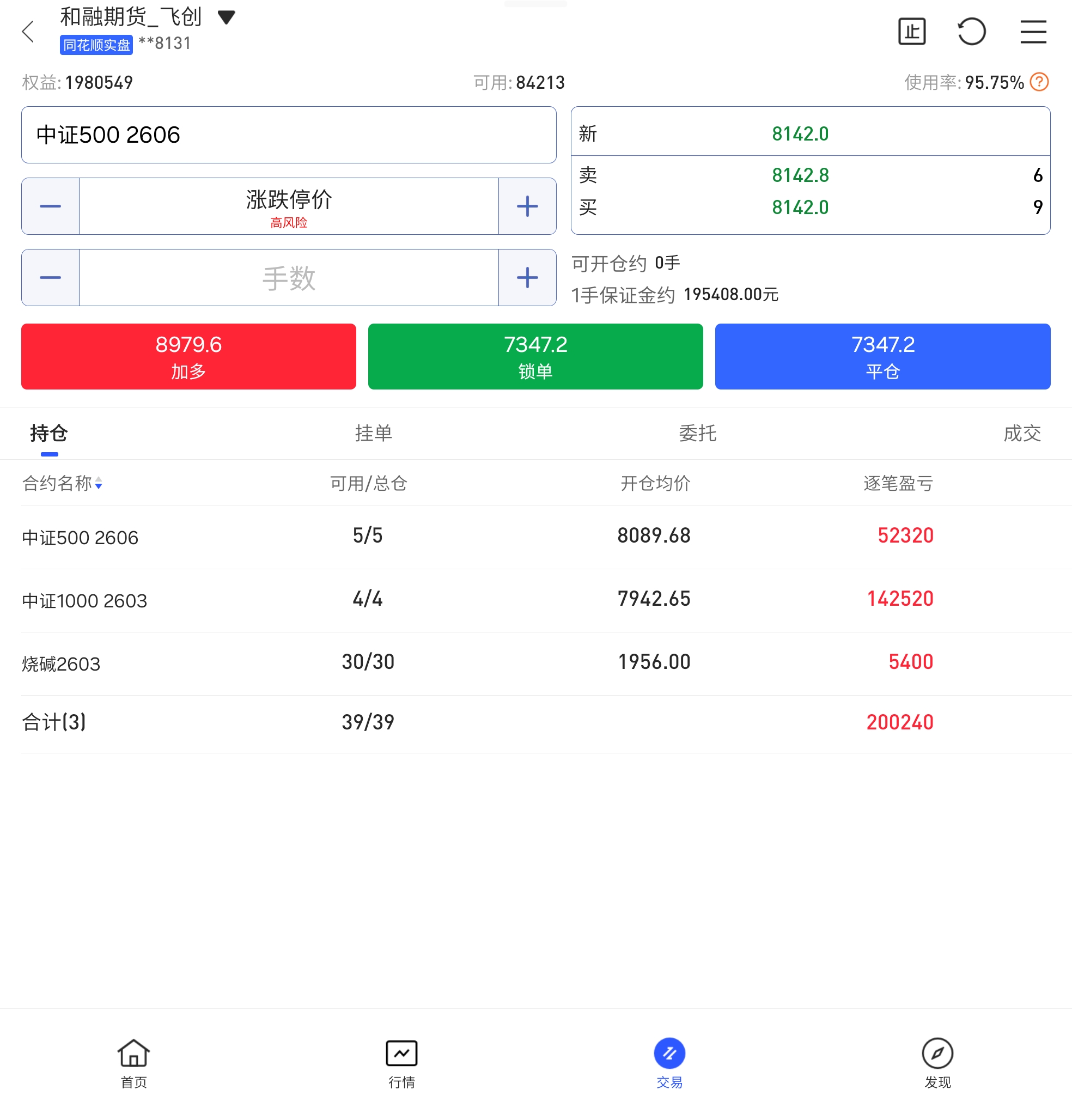
Task: Tap the usage rate help question icon
Action: pos(1039,82)
